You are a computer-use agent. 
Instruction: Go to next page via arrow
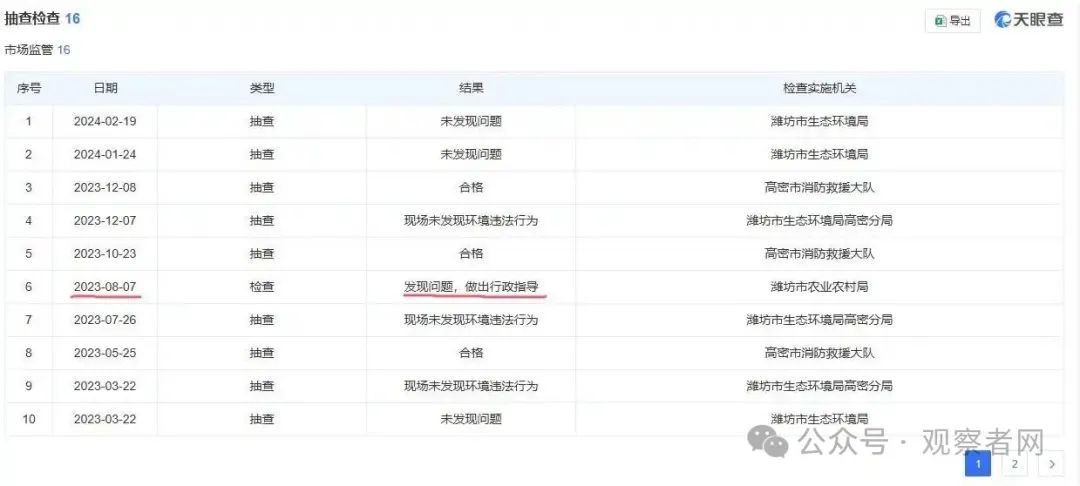[x=1051, y=464]
